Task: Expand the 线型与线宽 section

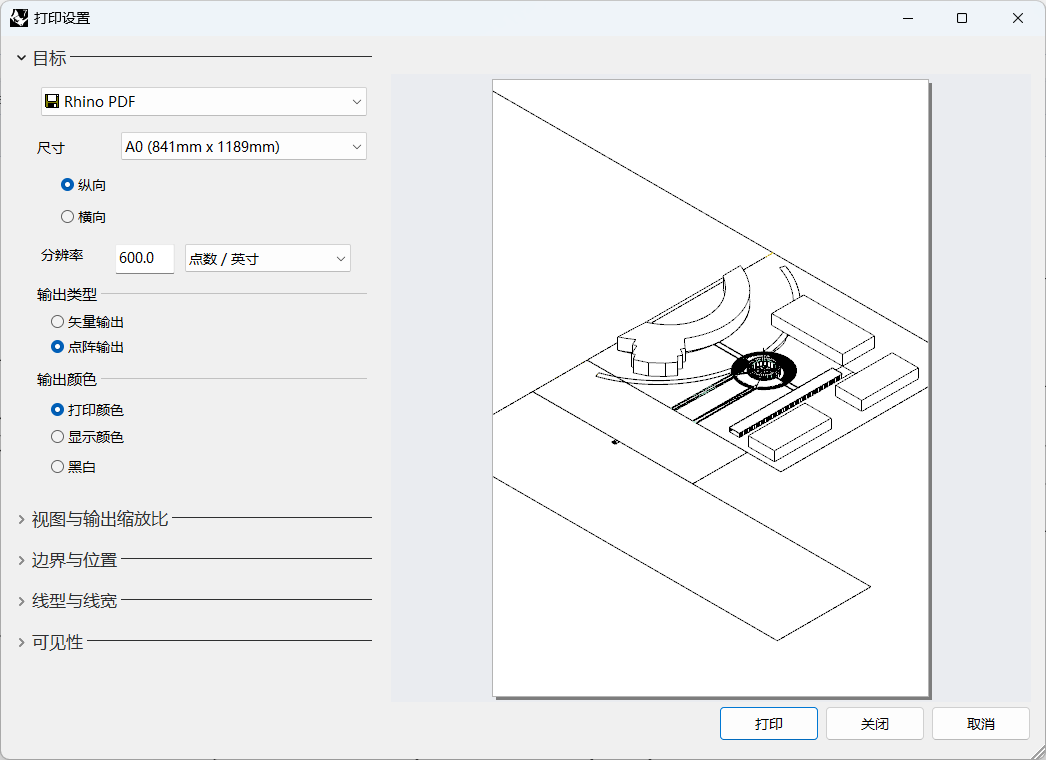Action: pyautogui.click(x=21, y=601)
